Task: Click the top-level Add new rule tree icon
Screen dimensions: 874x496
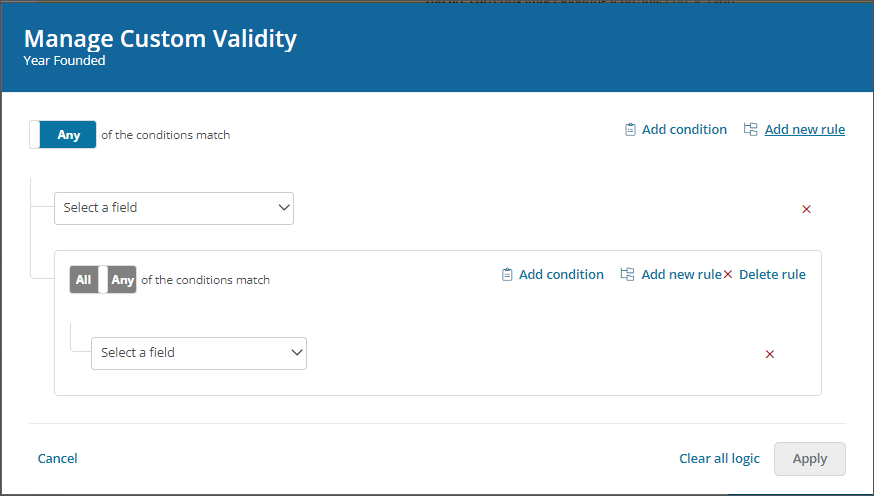Action: [750, 129]
